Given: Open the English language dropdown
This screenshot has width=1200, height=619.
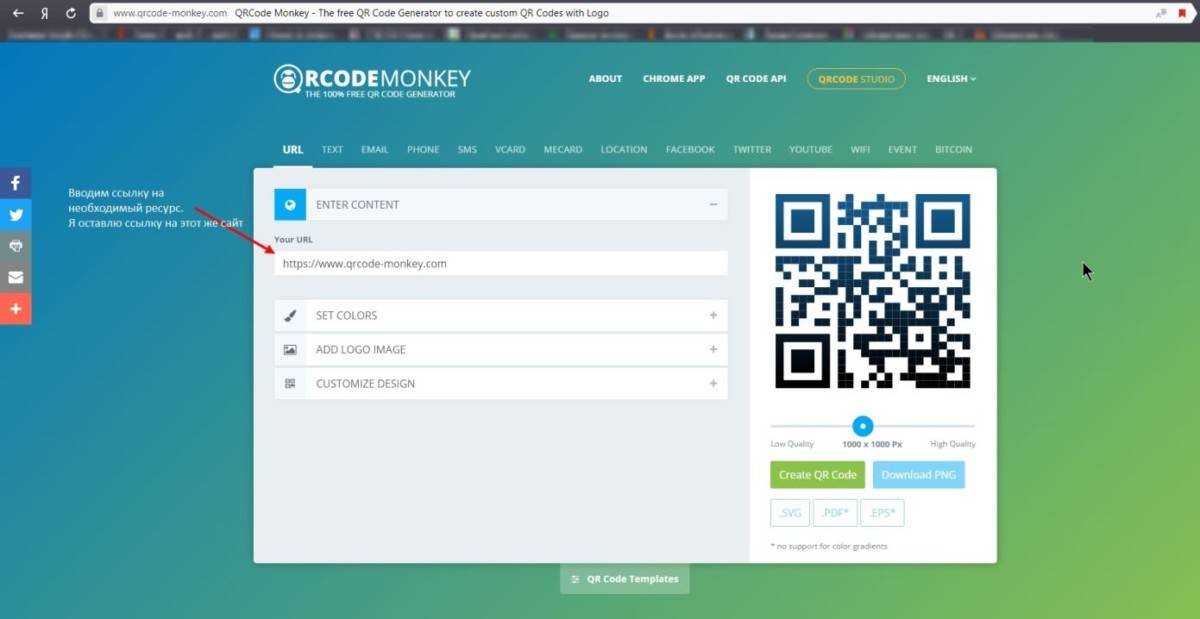Looking at the screenshot, I should (951, 79).
